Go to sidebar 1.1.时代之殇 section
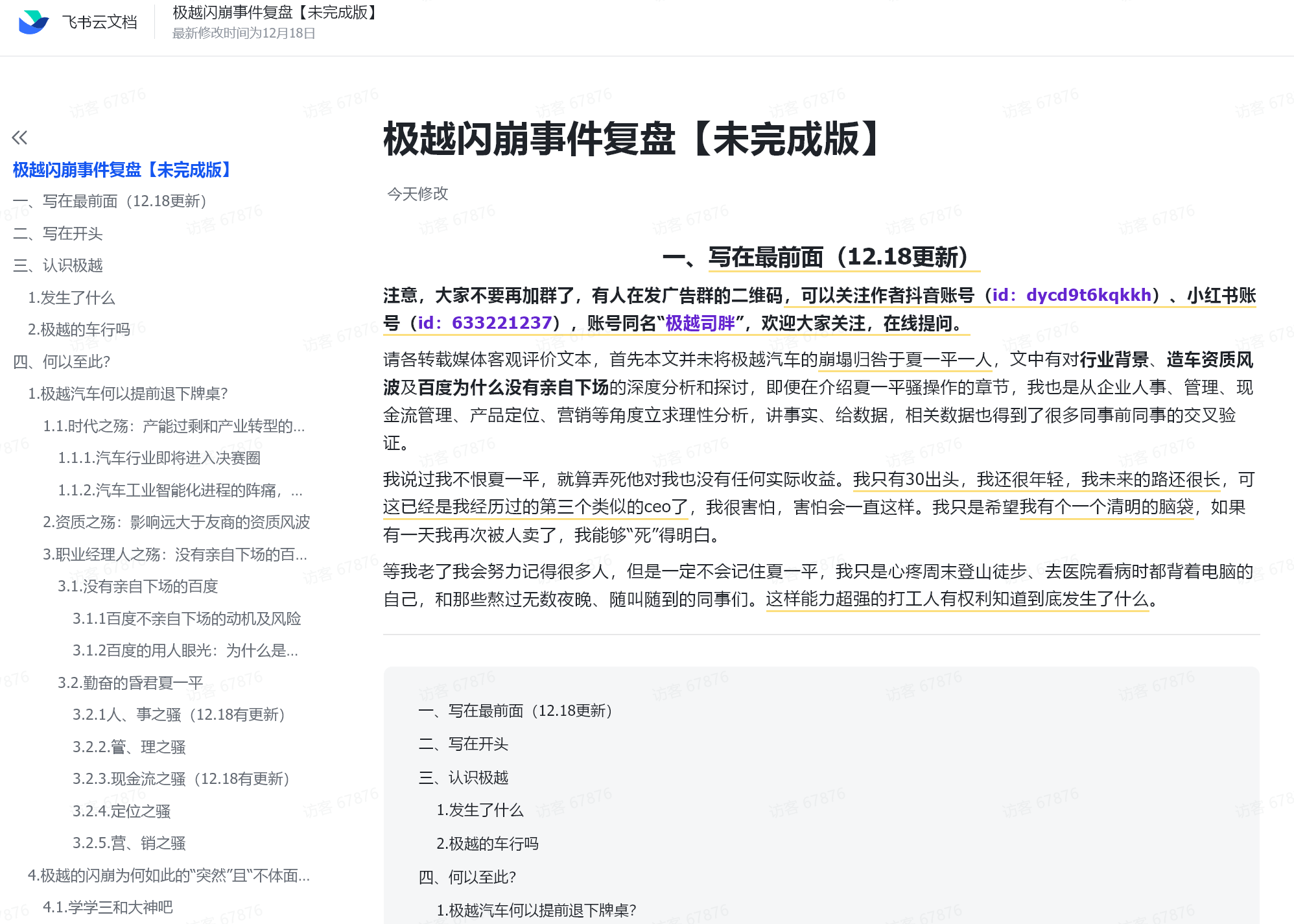Image resolution: width=1294 pixels, height=924 pixels. coord(174,426)
